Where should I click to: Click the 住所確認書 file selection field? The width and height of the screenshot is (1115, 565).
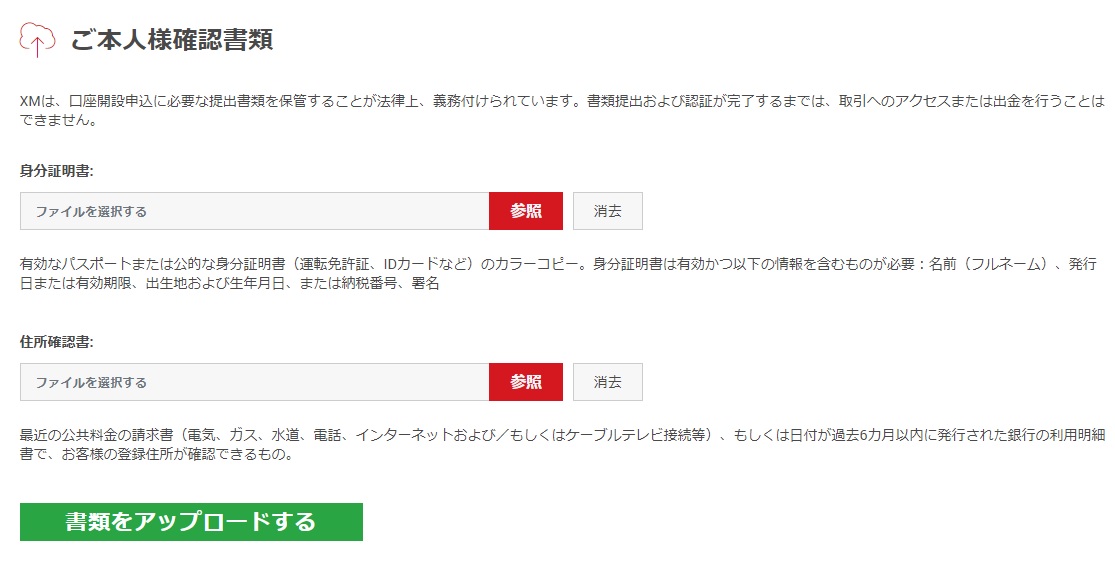tap(255, 382)
